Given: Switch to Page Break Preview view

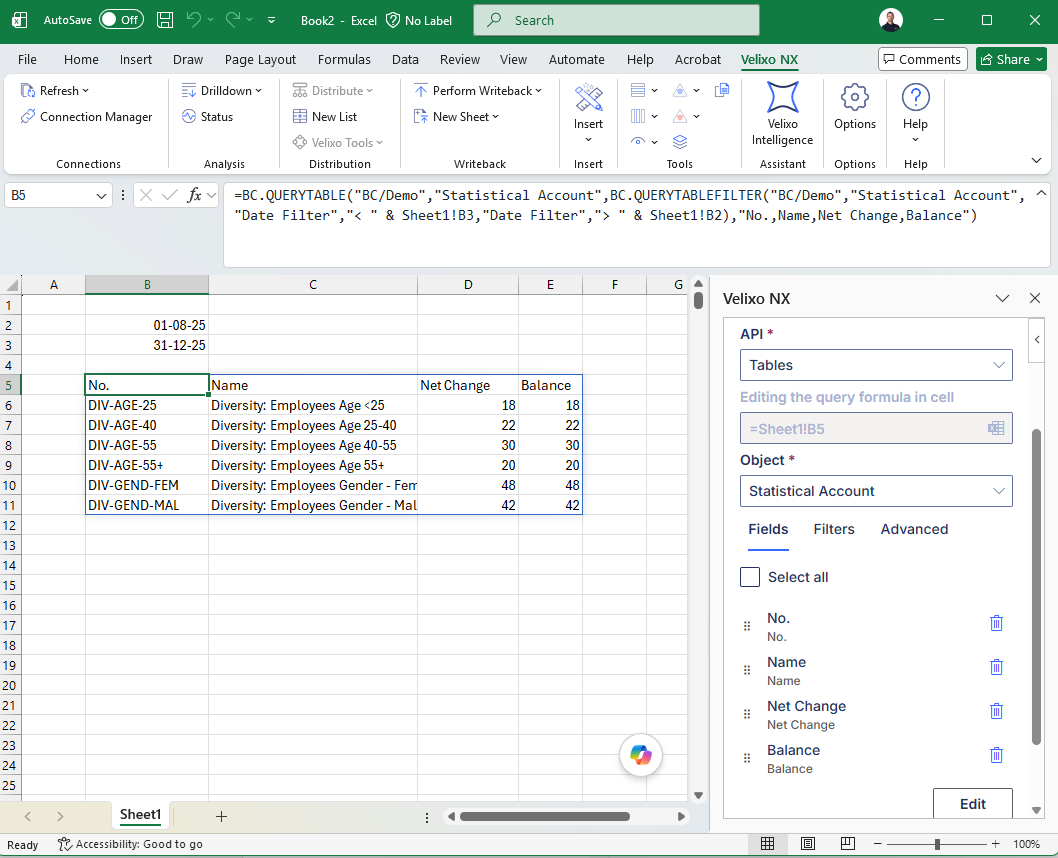Looking at the screenshot, I should pyautogui.click(x=848, y=844).
